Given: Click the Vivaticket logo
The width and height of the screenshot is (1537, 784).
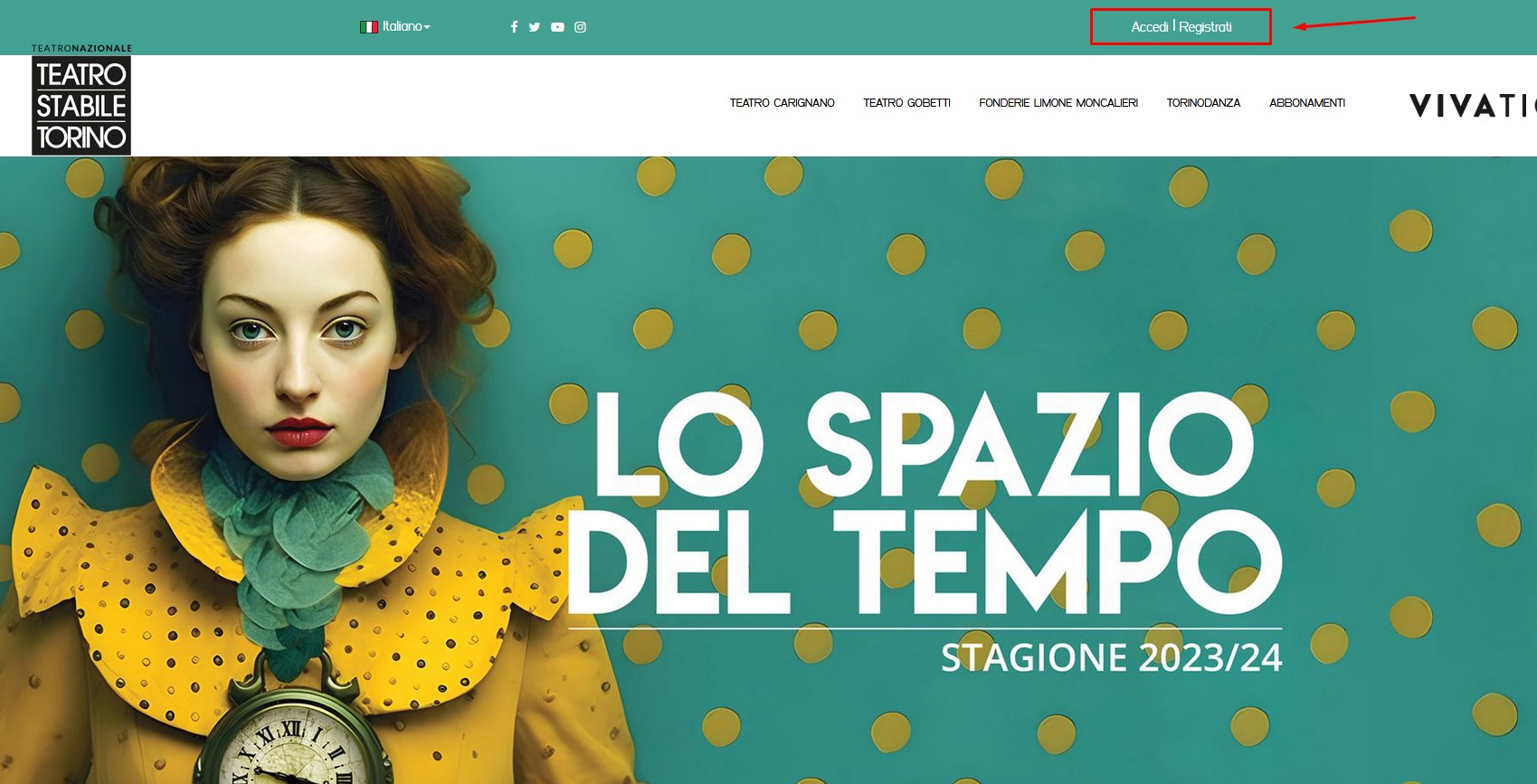Looking at the screenshot, I should point(1473,106).
